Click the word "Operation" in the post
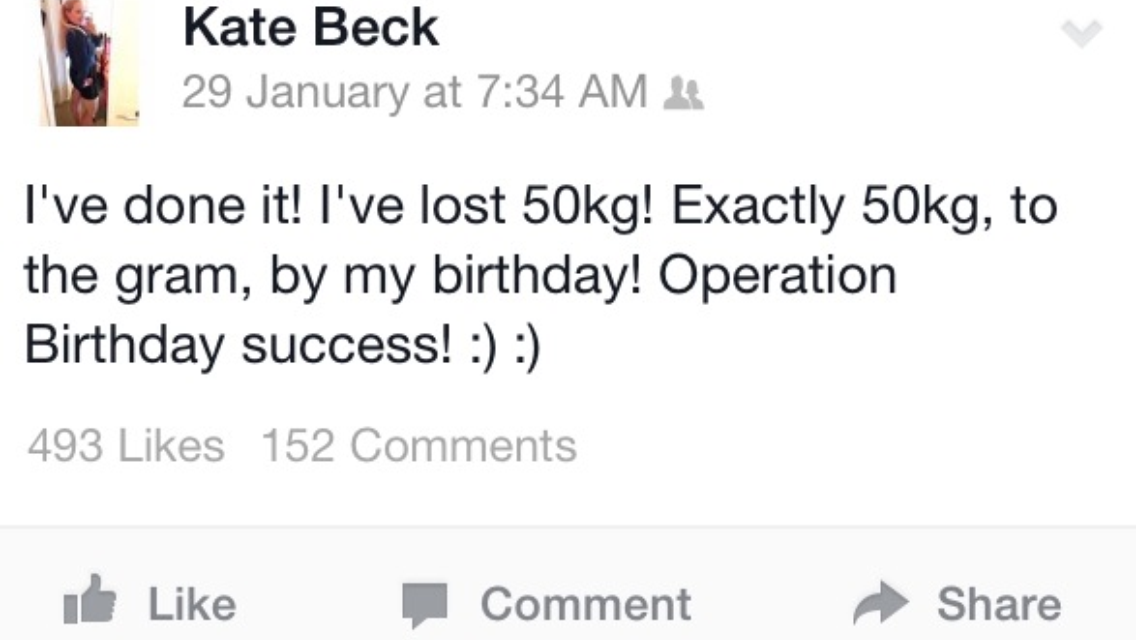The image size is (1136, 640). coord(777,276)
